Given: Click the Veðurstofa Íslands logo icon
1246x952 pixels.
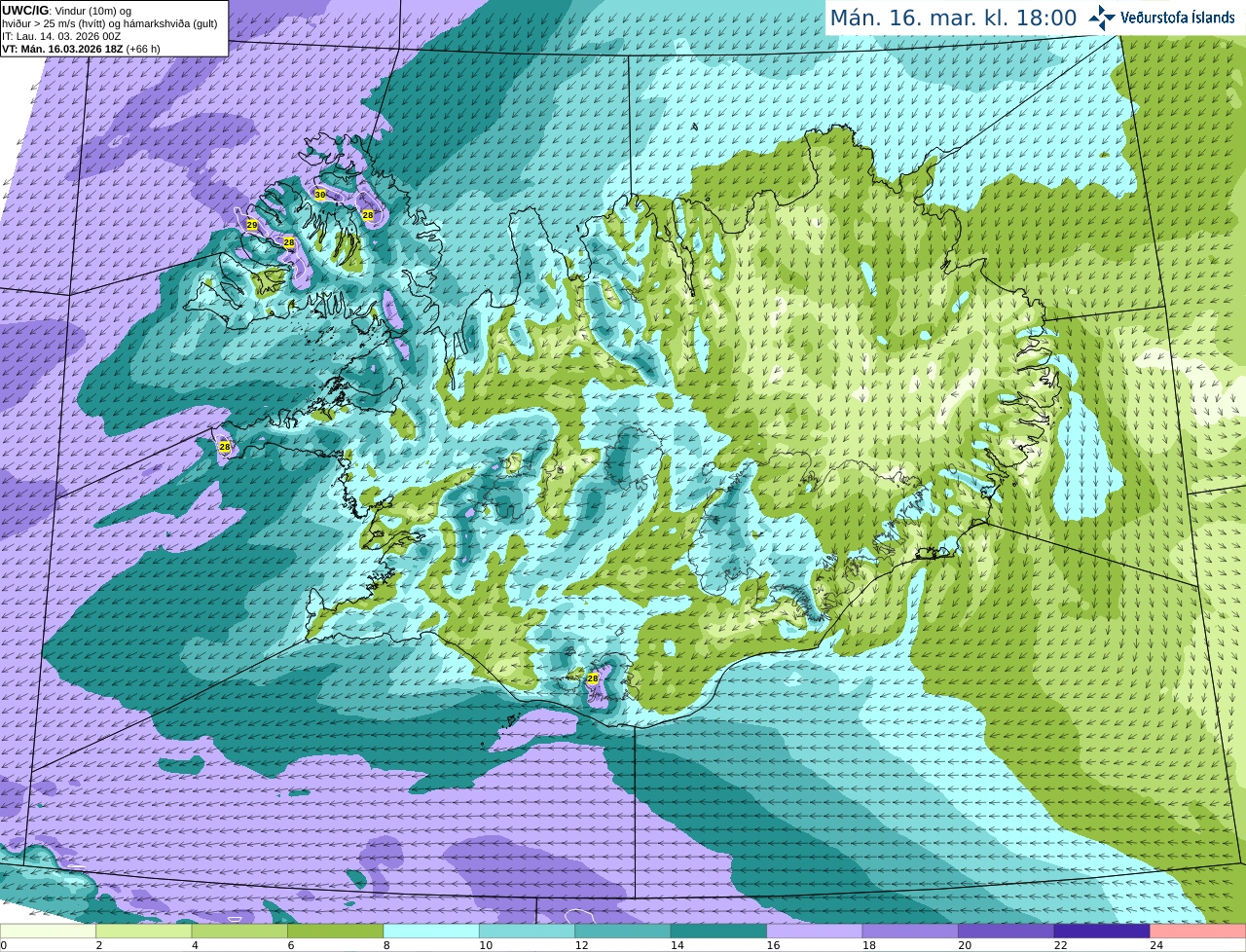Looking at the screenshot, I should click(x=1101, y=18).
